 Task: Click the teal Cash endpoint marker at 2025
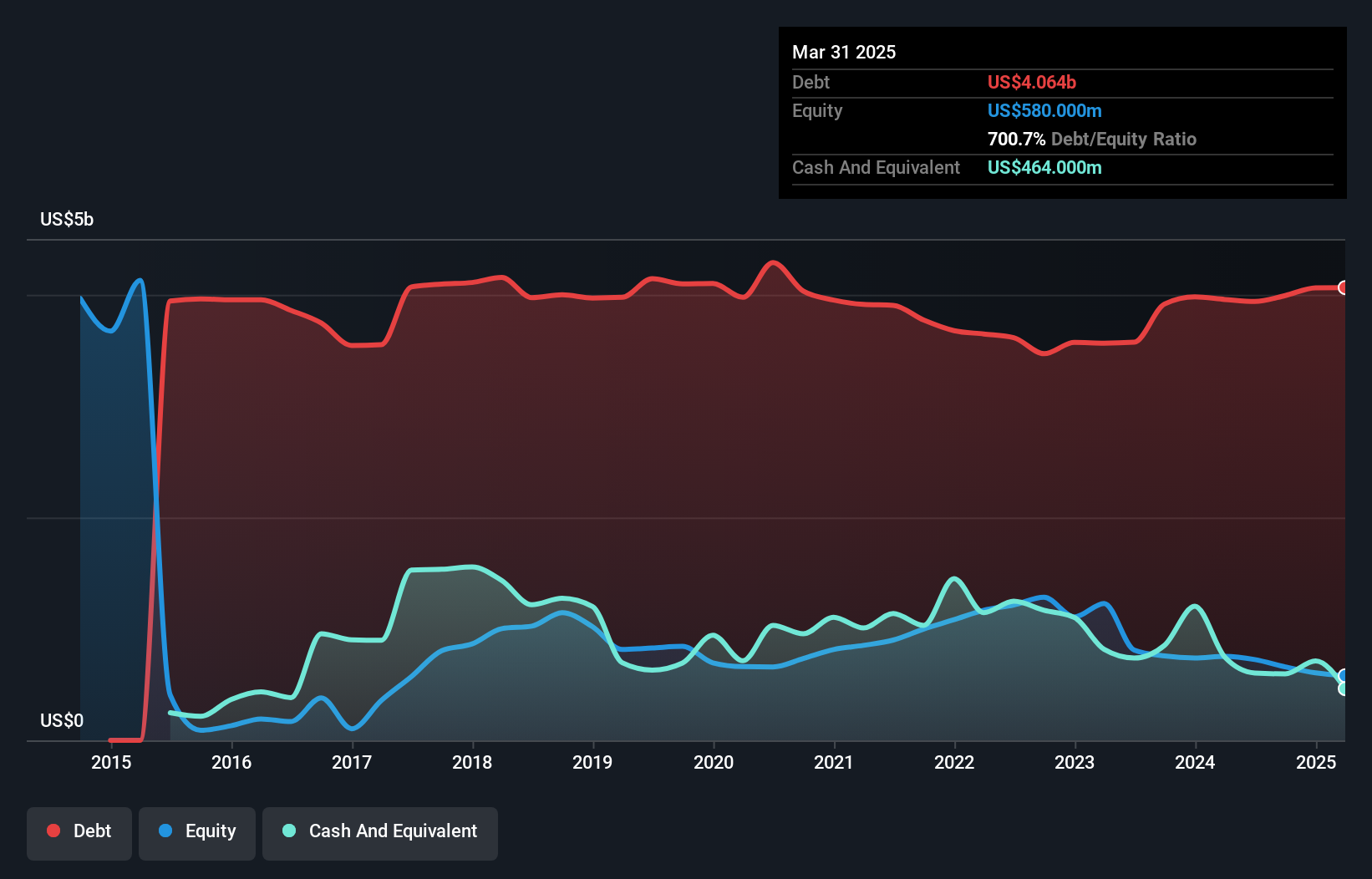(1344, 688)
